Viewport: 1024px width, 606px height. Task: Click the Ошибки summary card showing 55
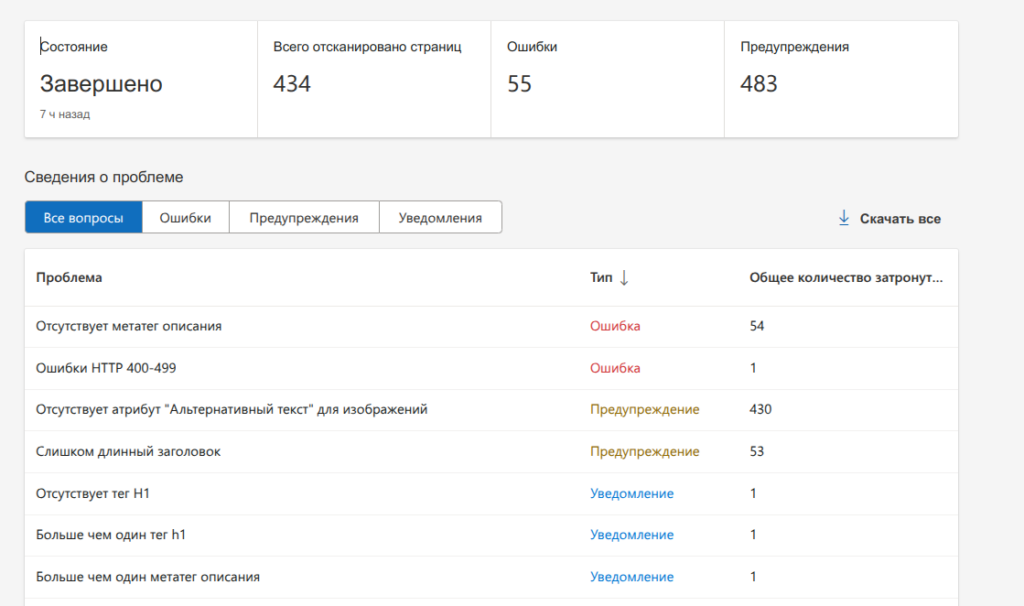607,79
